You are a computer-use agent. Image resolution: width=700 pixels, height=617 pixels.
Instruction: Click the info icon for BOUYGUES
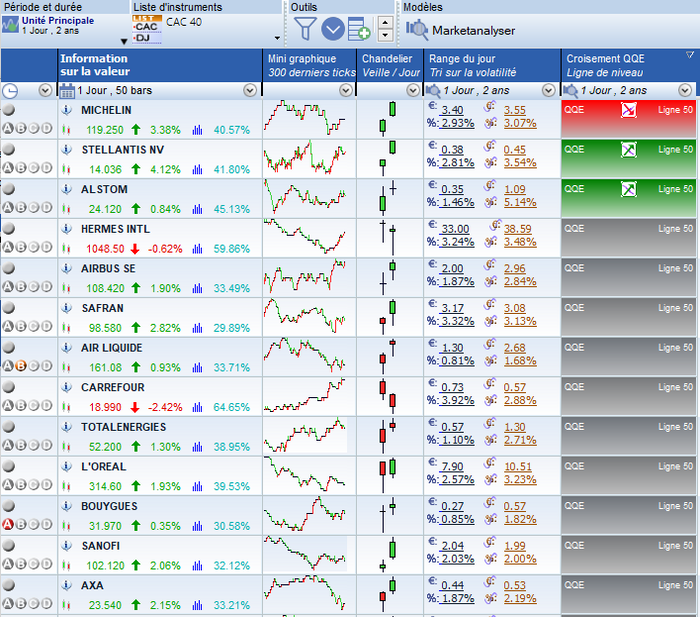click(x=67, y=506)
